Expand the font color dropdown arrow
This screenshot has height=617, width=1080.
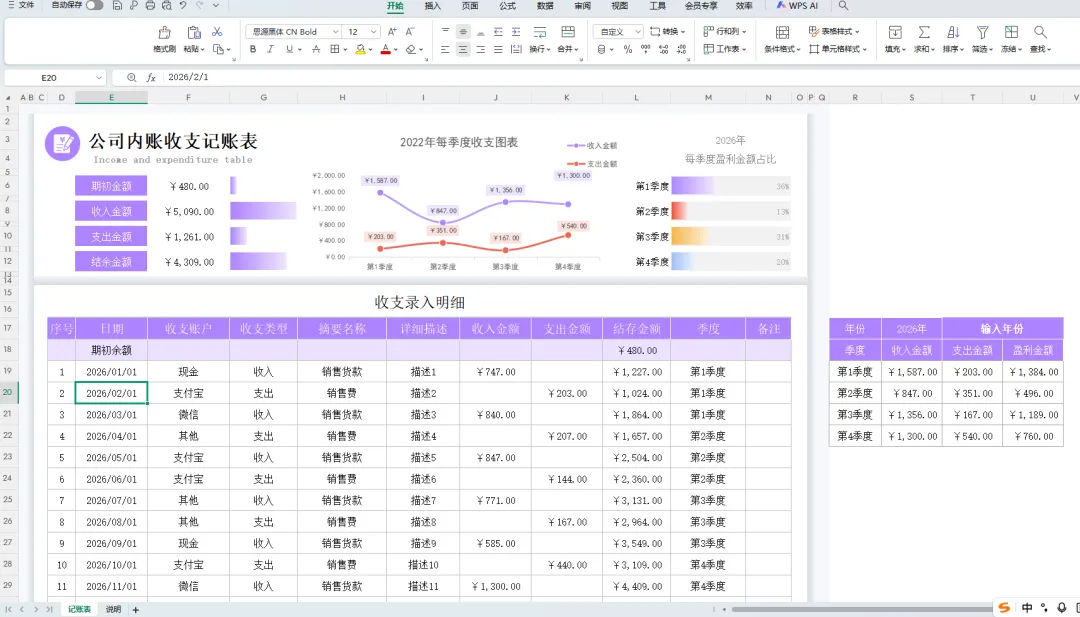coord(396,50)
